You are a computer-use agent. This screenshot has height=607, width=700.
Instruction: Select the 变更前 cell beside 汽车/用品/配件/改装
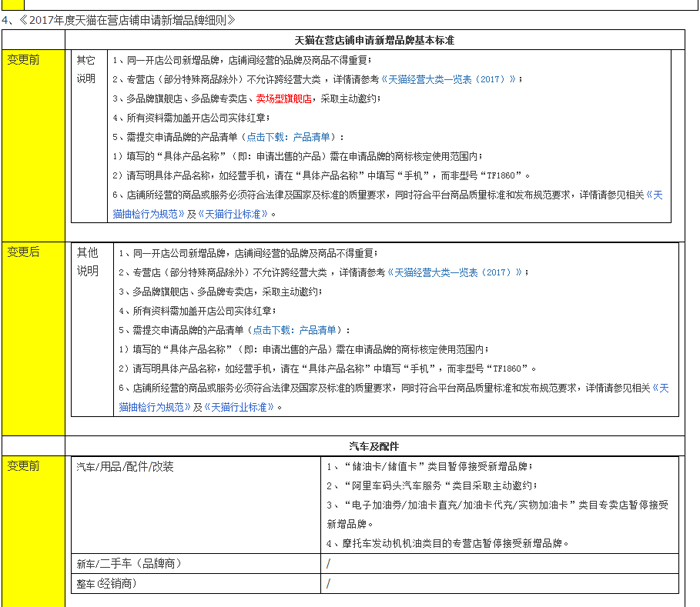click(33, 531)
